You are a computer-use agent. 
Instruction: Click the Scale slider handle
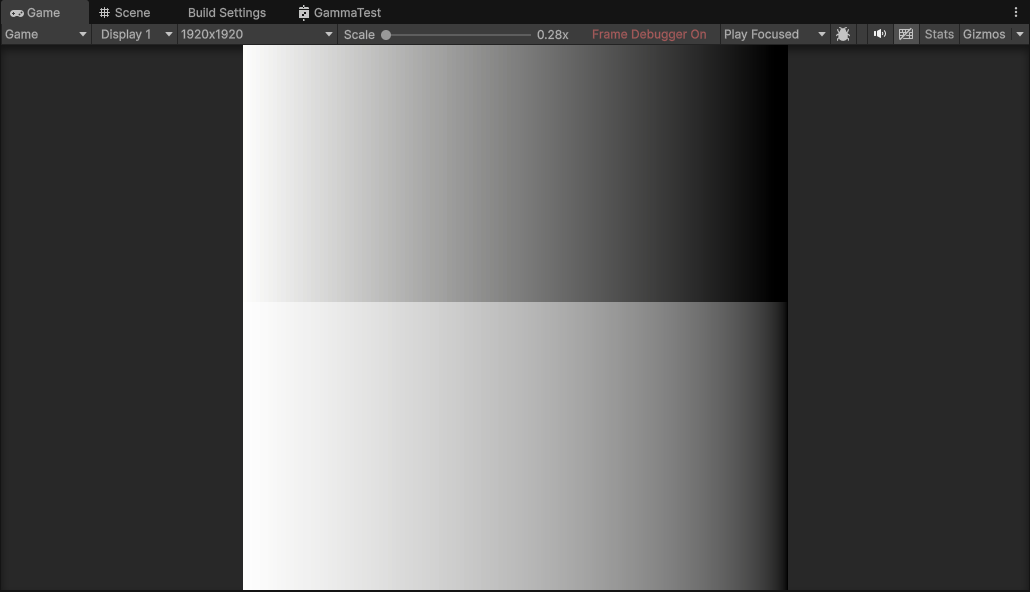tap(386, 35)
